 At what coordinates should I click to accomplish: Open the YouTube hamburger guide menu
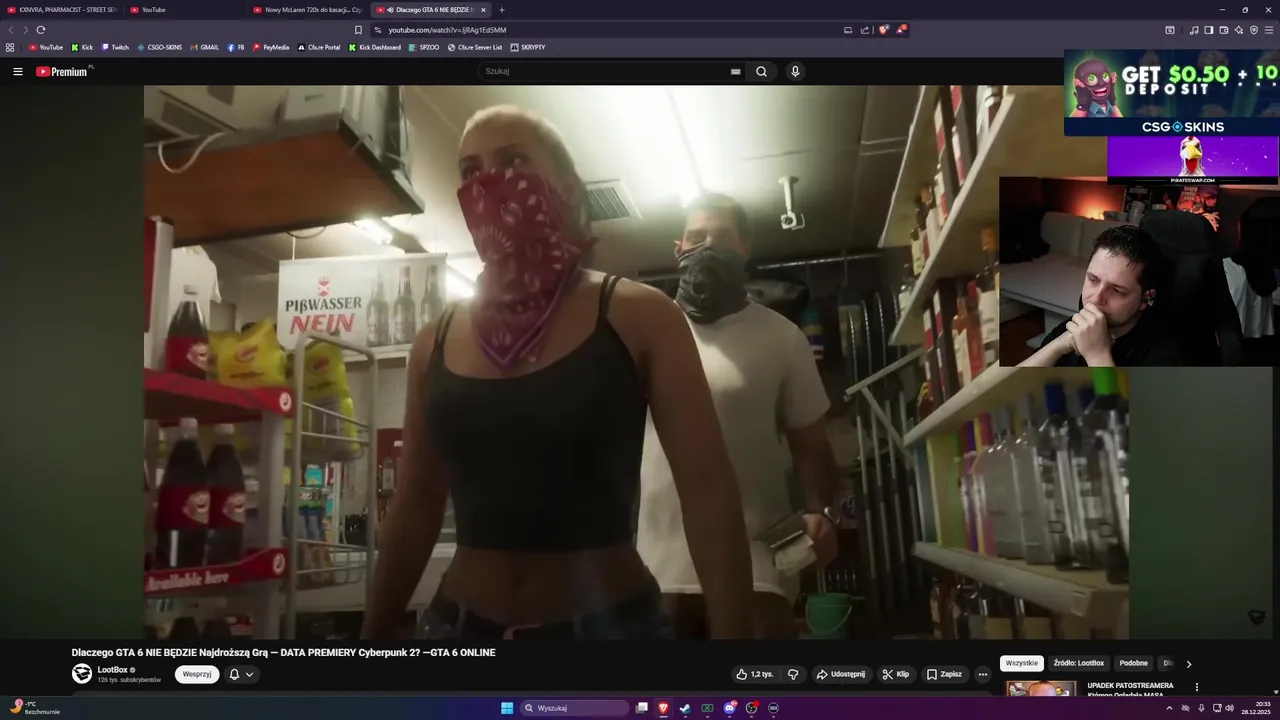(x=17, y=72)
